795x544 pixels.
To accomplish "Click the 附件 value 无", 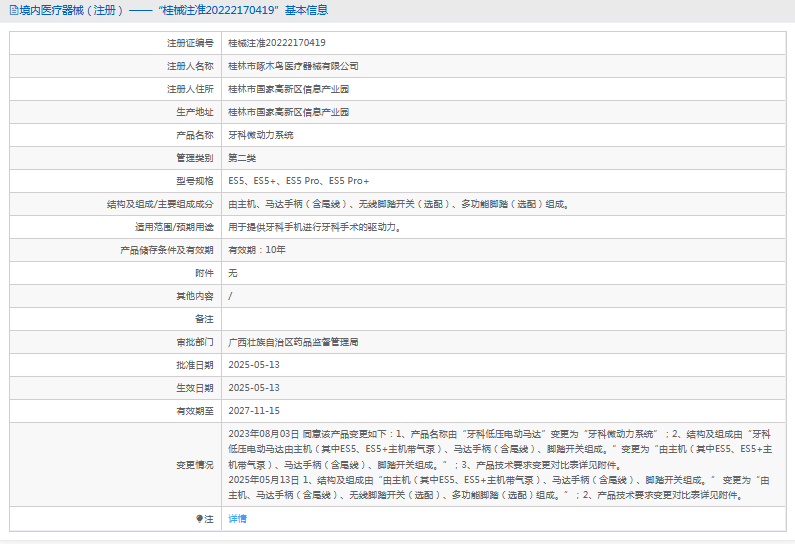I will pyautogui.click(x=233, y=273).
